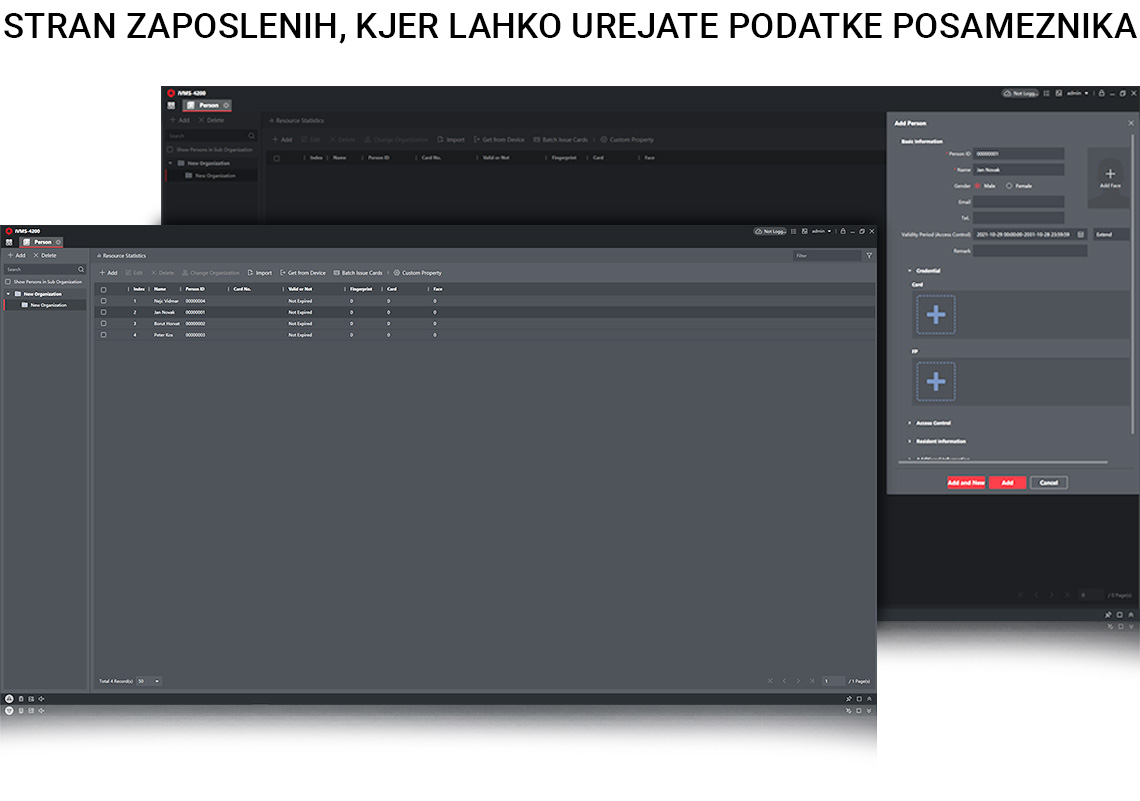The image size is (1140, 801).
Task: Click the plus to add a fingerprint
Action: [935, 381]
